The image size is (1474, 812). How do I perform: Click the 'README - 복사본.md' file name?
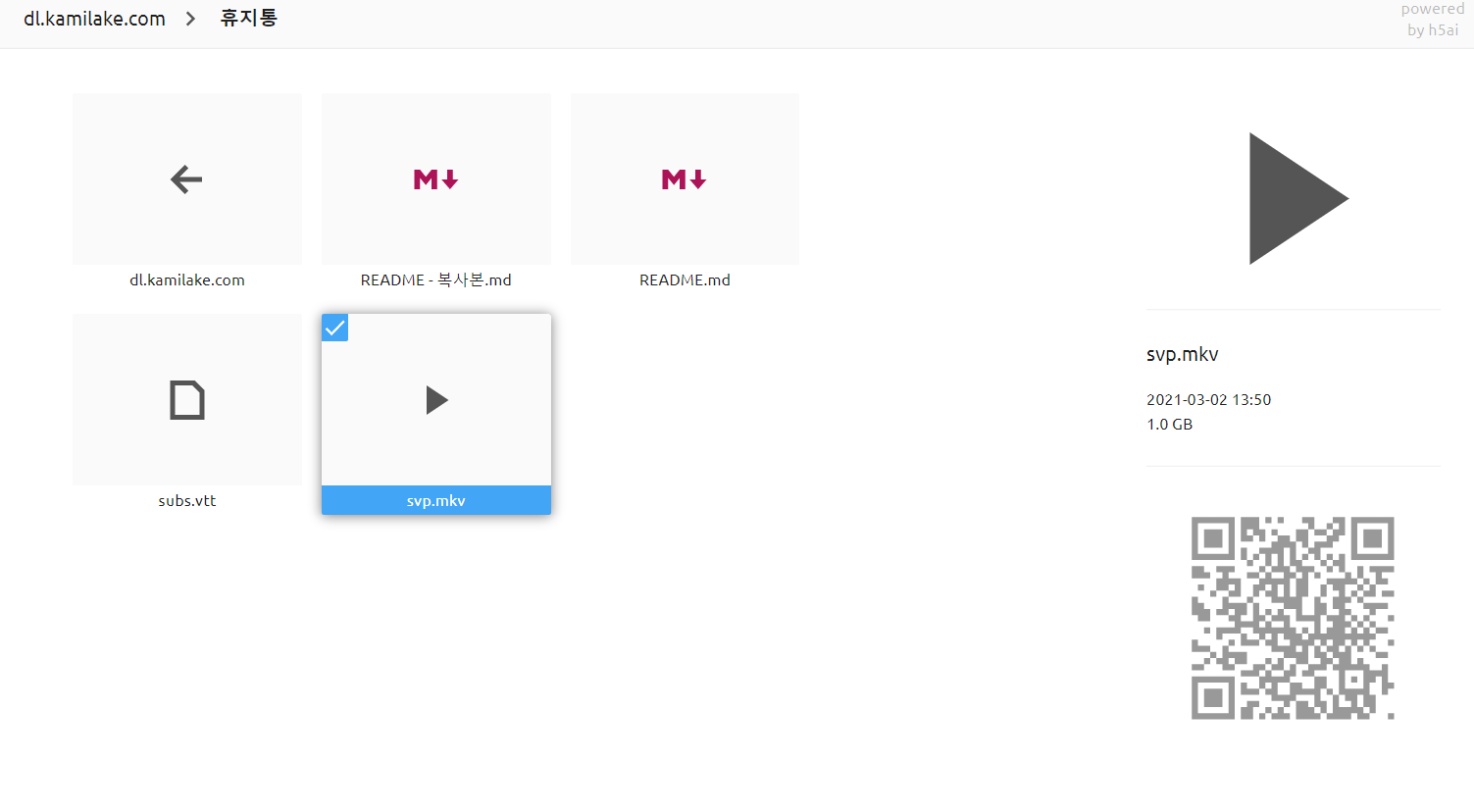(435, 280)
